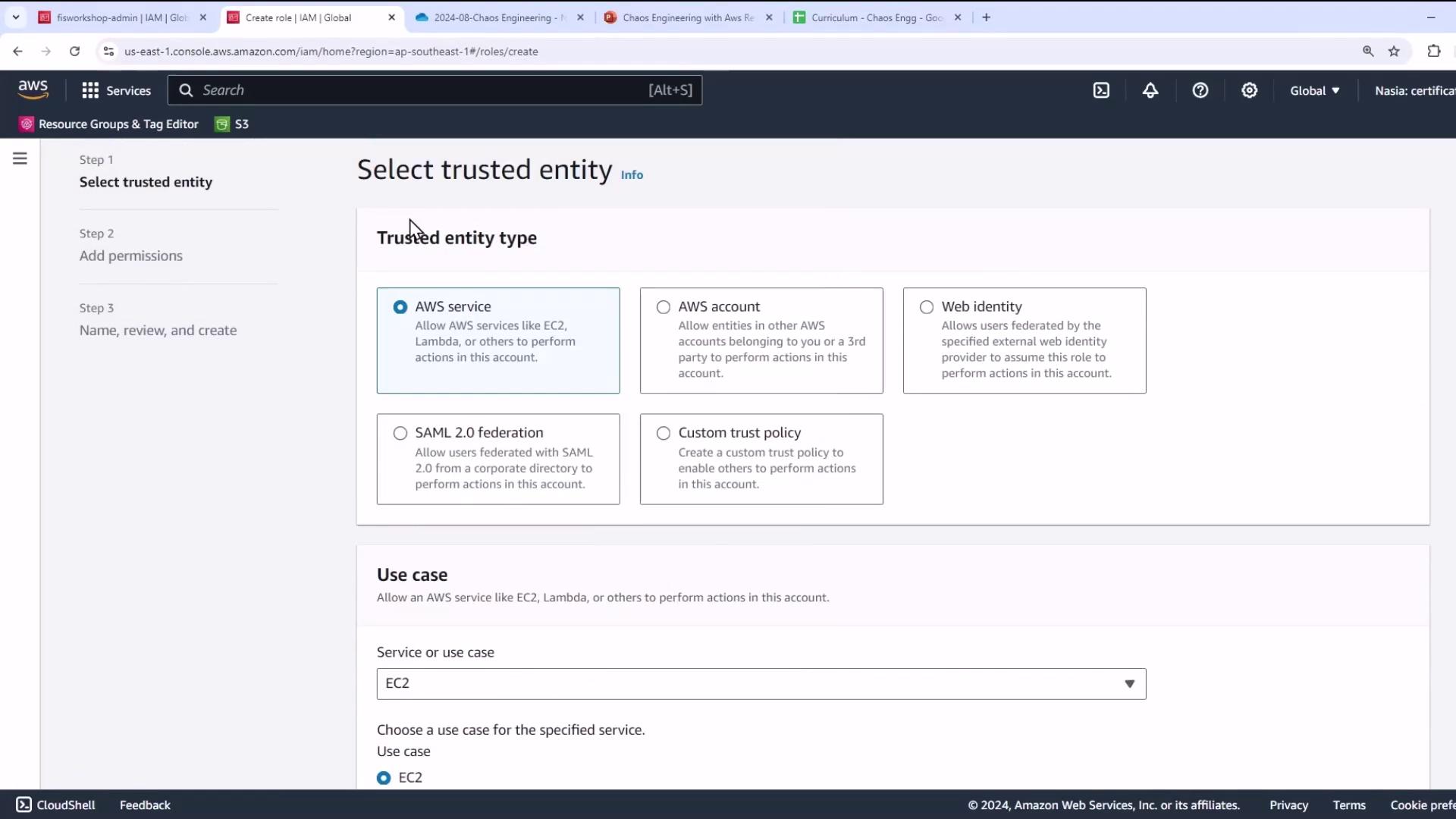Click the AWS logo home icon
This screenshot has height=819, width=1456.
pos(33,89)
